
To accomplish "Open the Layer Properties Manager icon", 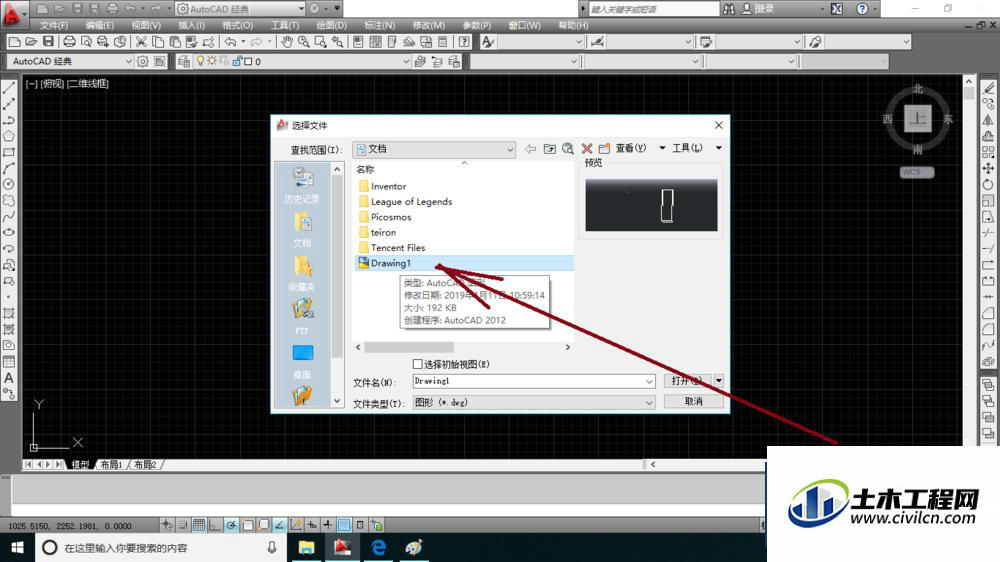I will pyautogui.click(x=184, y=61).
